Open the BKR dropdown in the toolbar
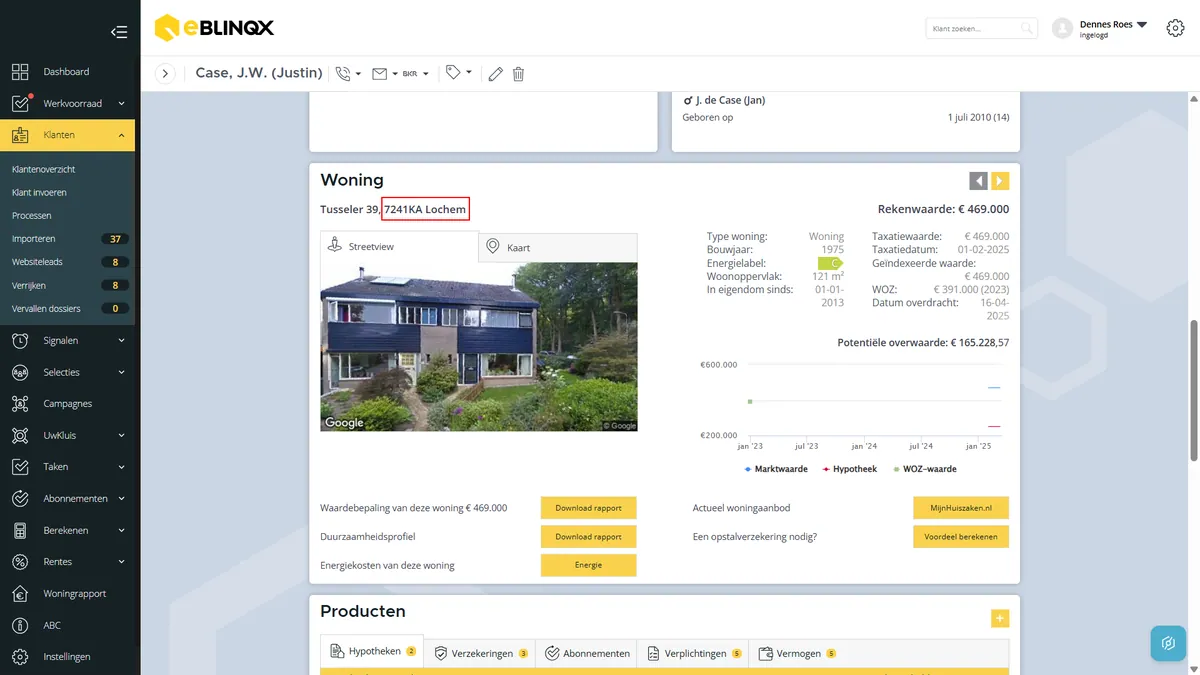This screenshot has width=1200, height=675. (x=415, y=73)
